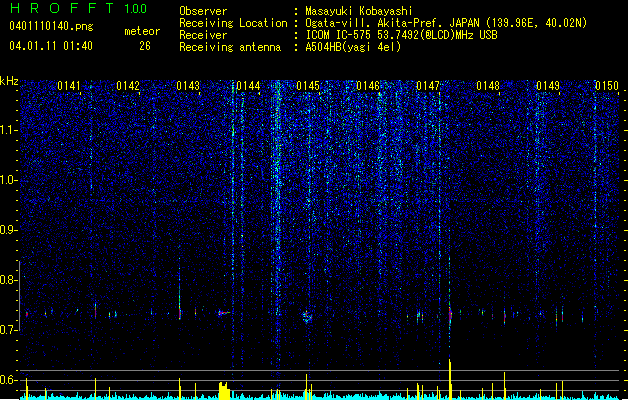Screen dimensions: 629x400
Task: Click the 0147 time marker
Action: [428, 86]
